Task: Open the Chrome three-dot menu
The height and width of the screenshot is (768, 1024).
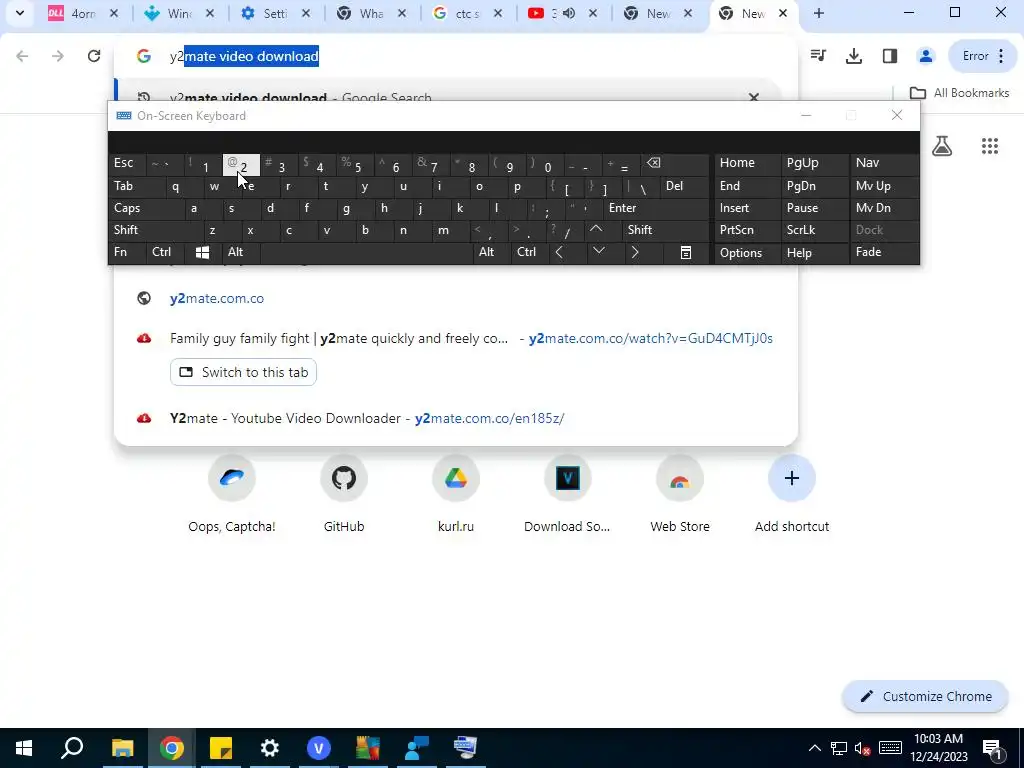Action: (x=1001, y=56)
